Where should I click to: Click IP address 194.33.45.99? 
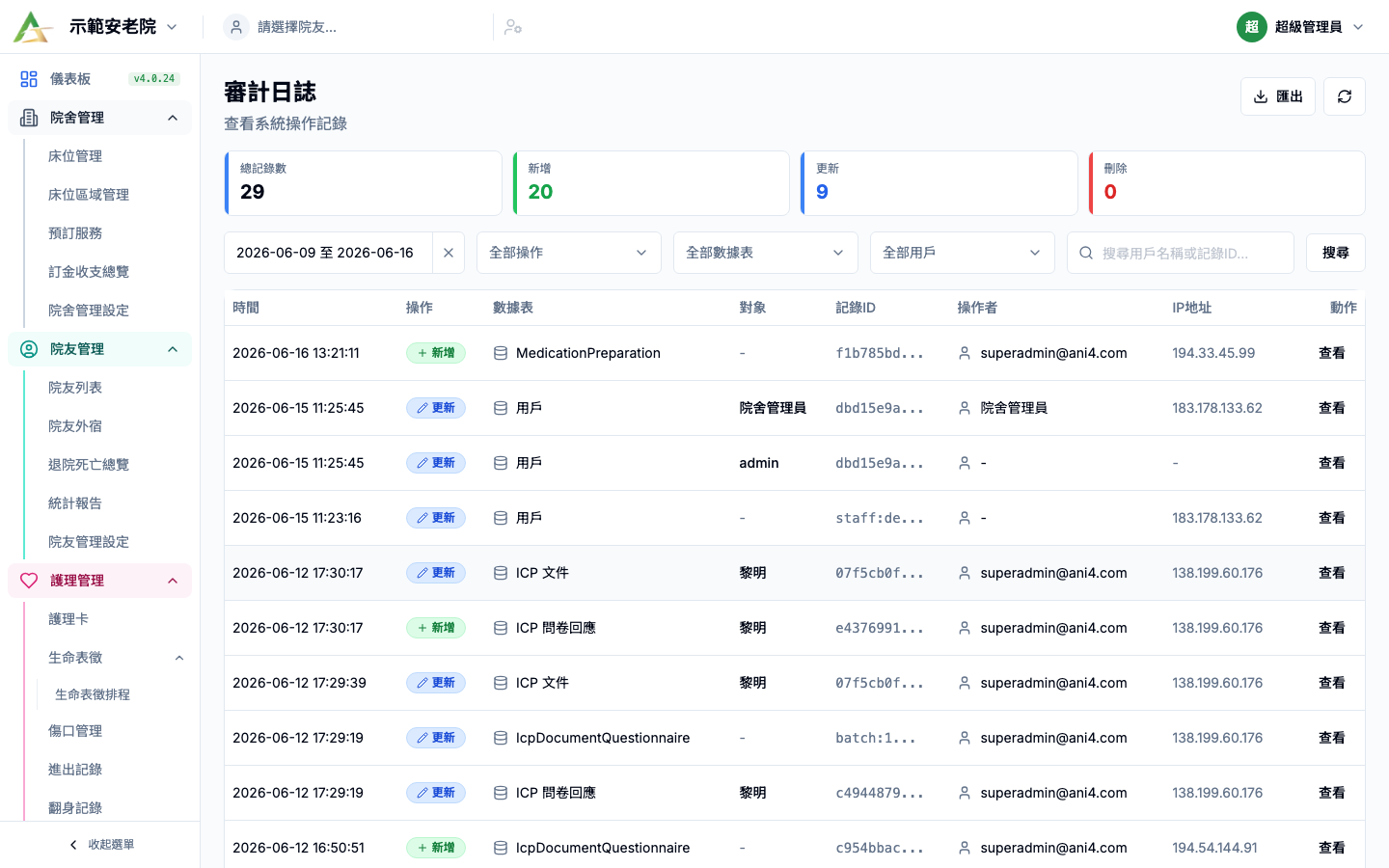point(1213,353)
